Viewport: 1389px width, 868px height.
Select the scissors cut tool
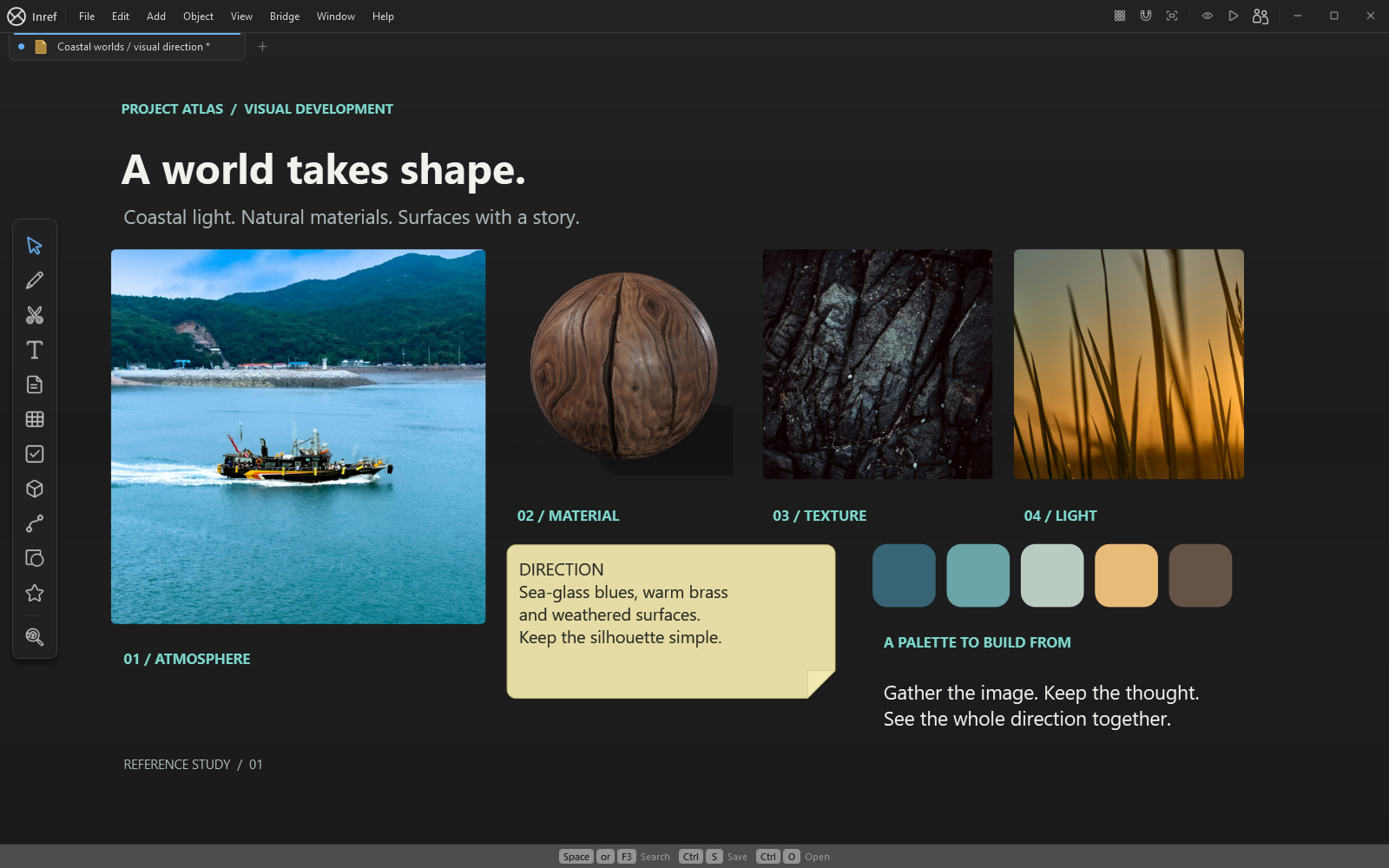click(35, 315)
